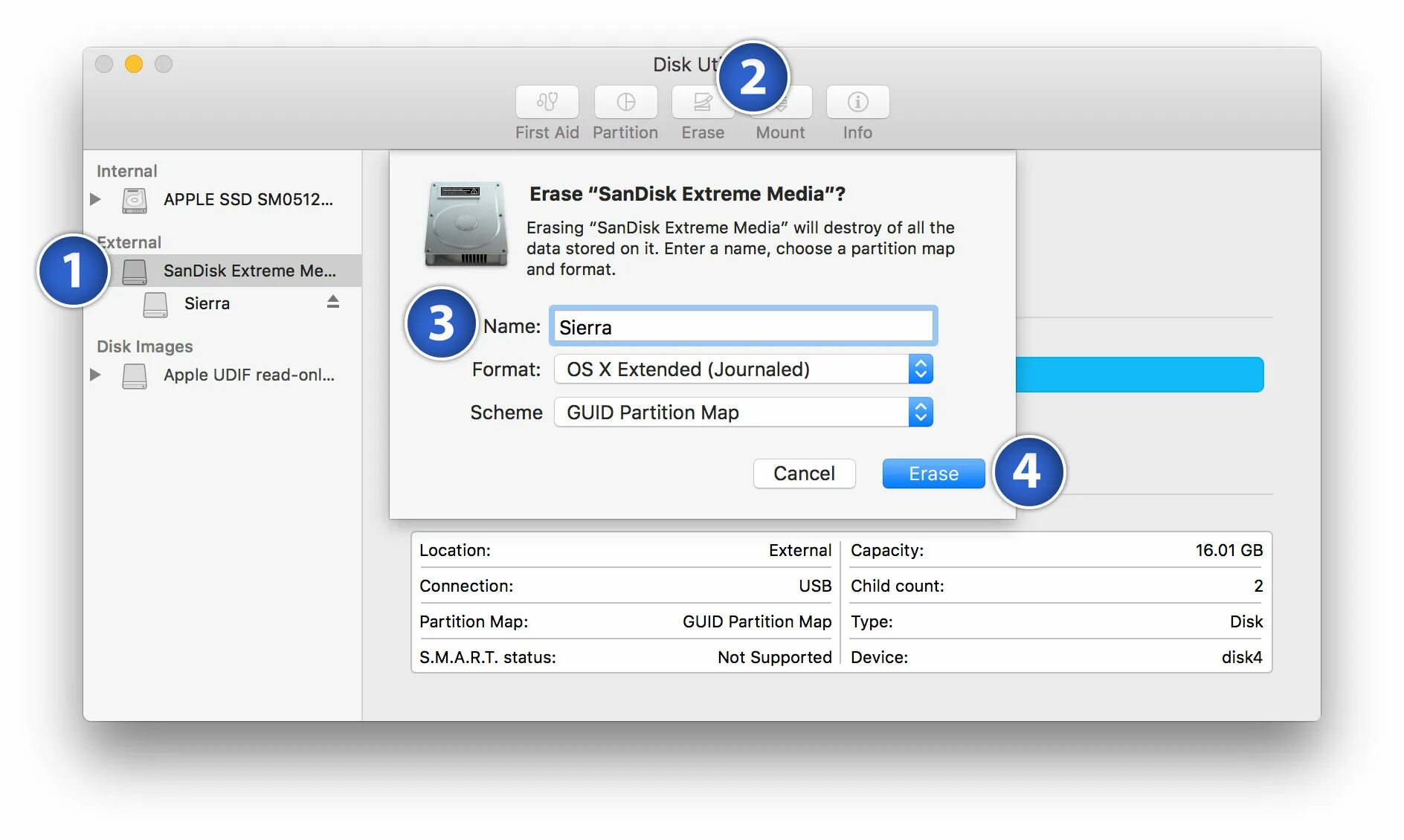Click the 16.01 GB capacity value
1404x840 pixels.
click(1228, 550)
